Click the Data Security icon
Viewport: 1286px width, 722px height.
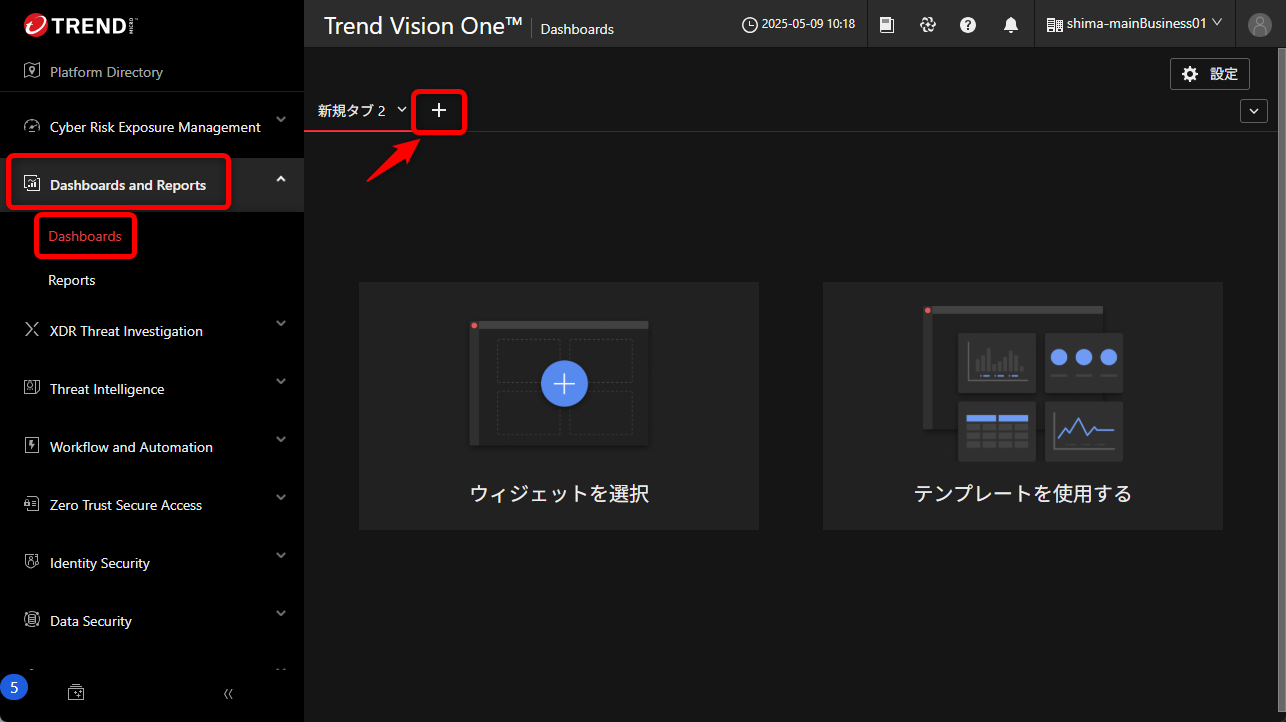pos(31,621)
